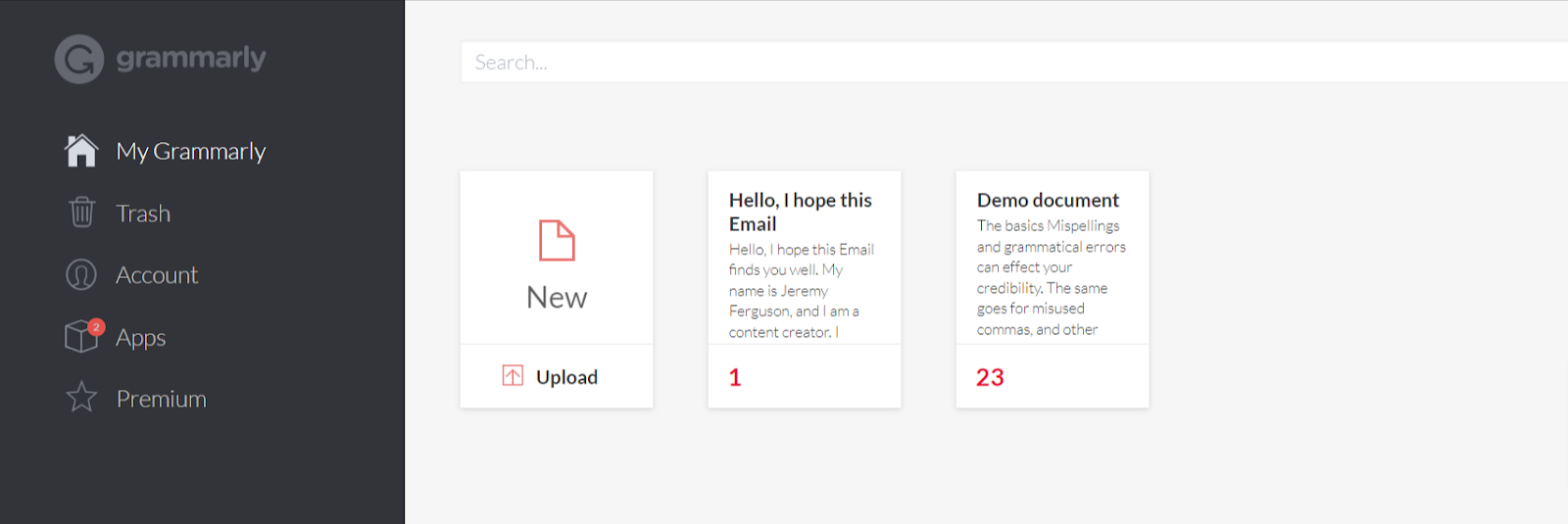Click the trash can icon
1568x524 pixels.
81,213
